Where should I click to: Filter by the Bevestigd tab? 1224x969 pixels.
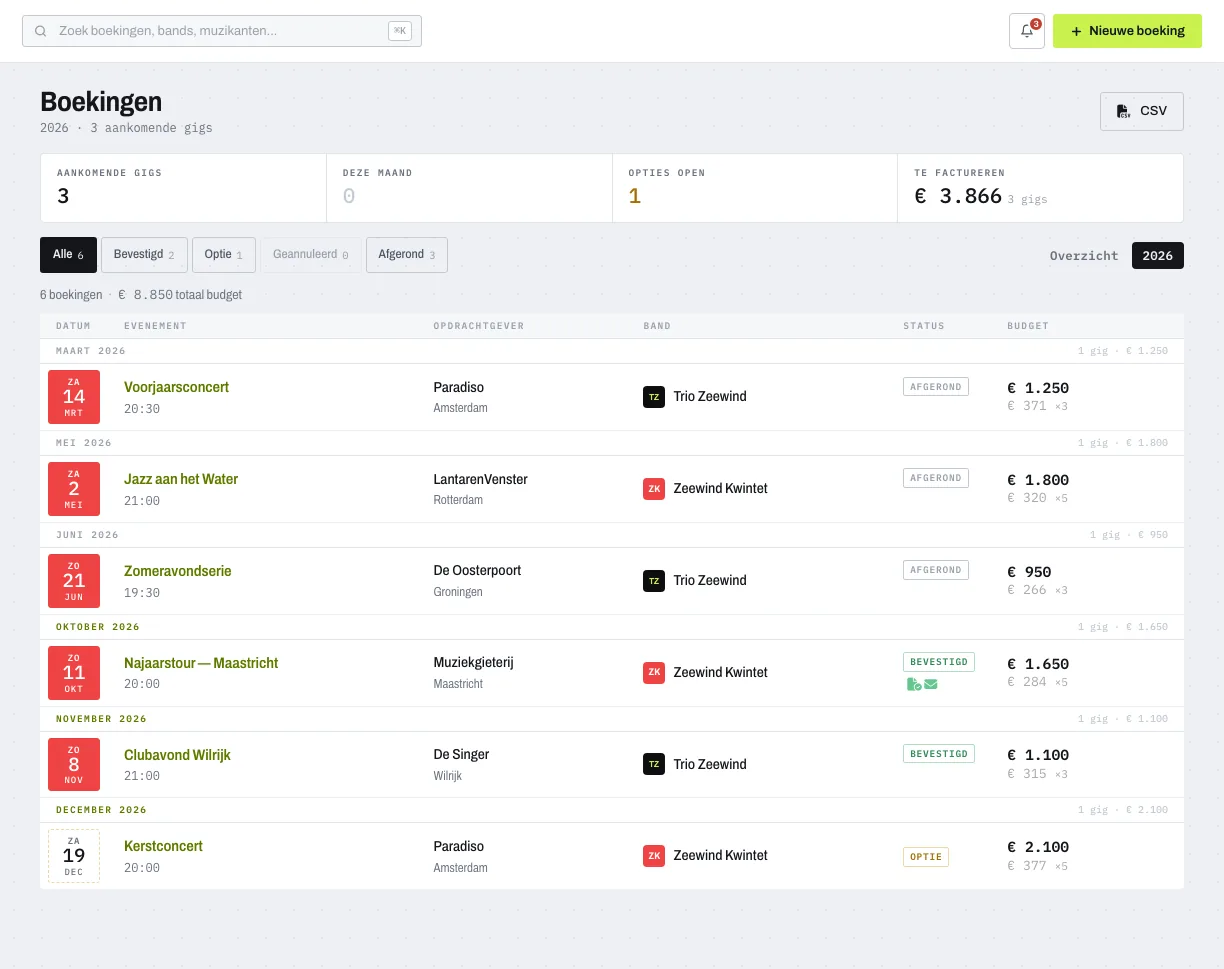point(144,255)
